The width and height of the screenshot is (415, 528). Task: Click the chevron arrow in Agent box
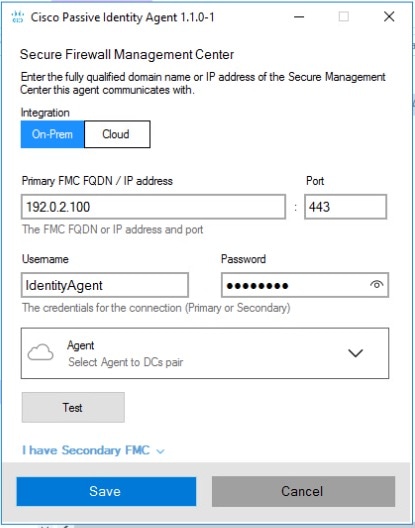[x=355, y=353]
